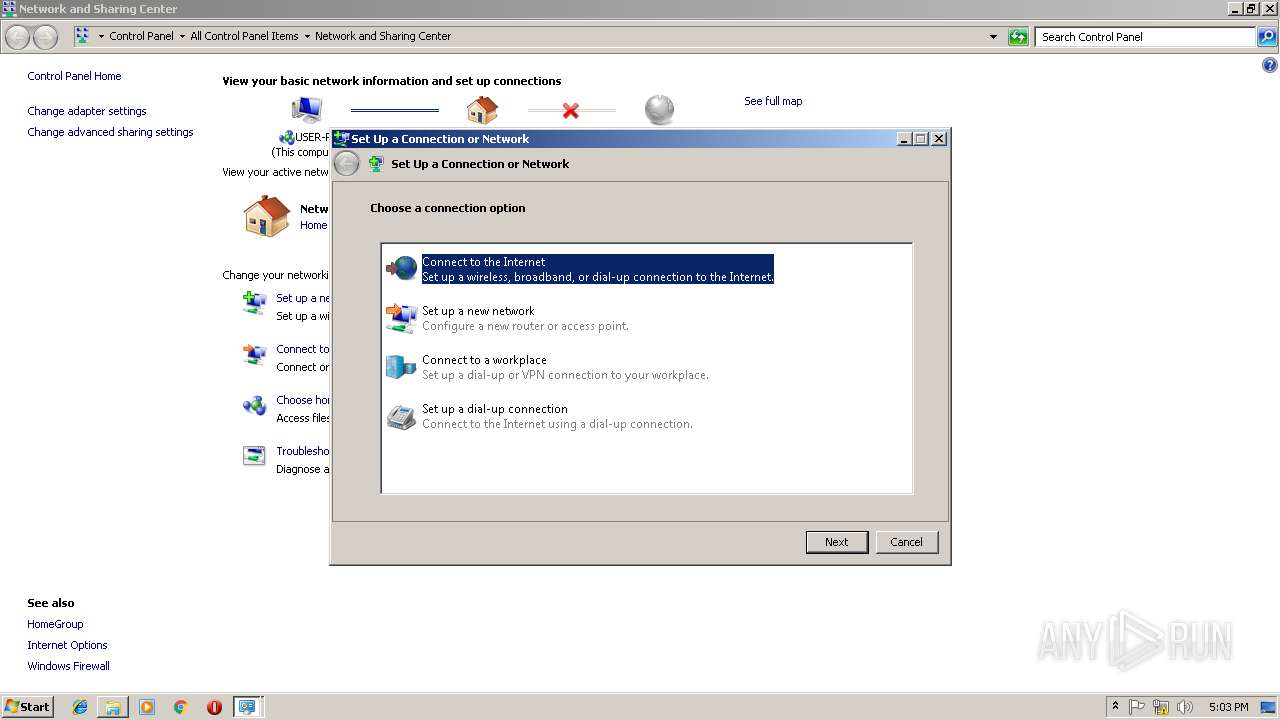This screenshot has height=720, width=1280.
Task: Click the back arrow in the wizard dialog
Action: click(347, 164)
